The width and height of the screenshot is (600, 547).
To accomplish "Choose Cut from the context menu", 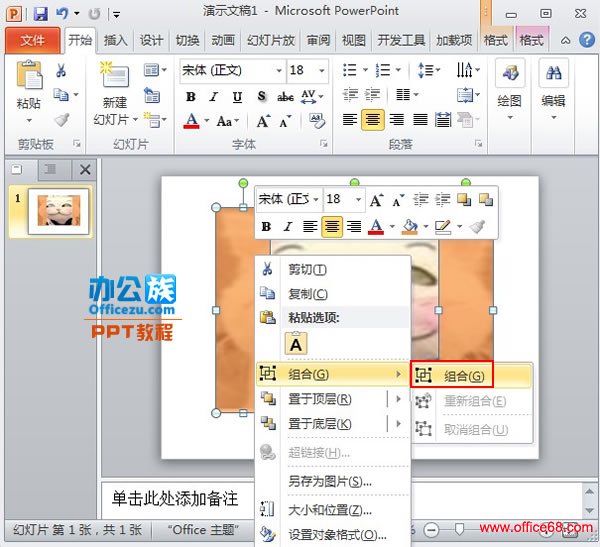I will click(x=333, y=270).
